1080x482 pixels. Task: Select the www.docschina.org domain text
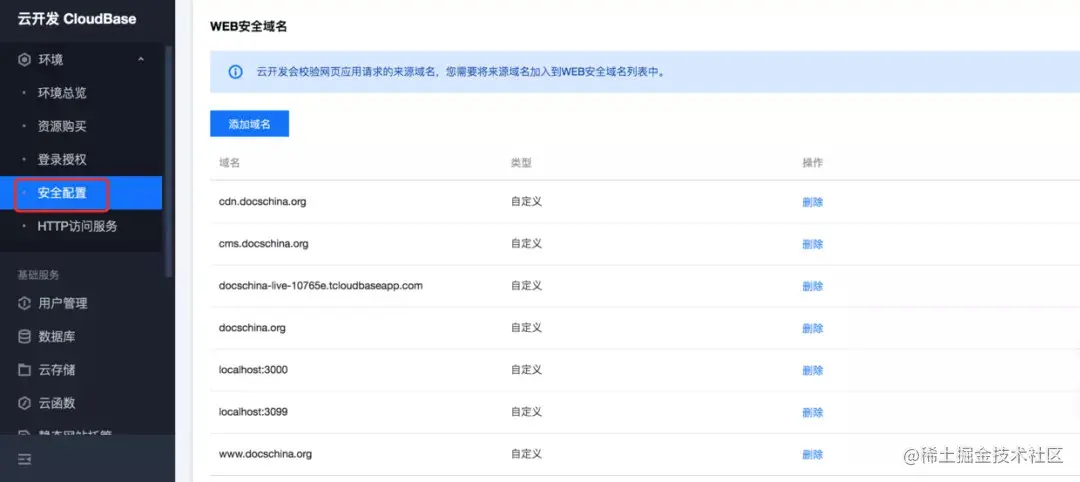(x=265, y=454)
